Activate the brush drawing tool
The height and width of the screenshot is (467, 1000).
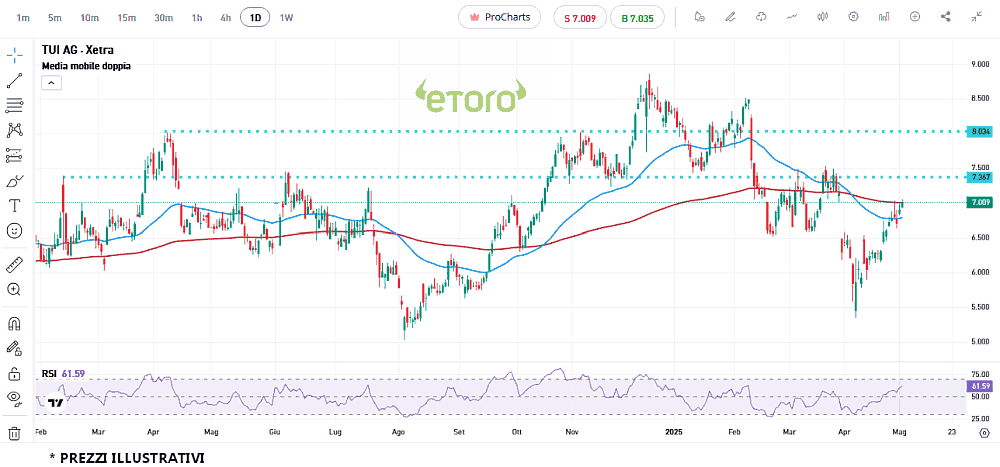(14, 181)
